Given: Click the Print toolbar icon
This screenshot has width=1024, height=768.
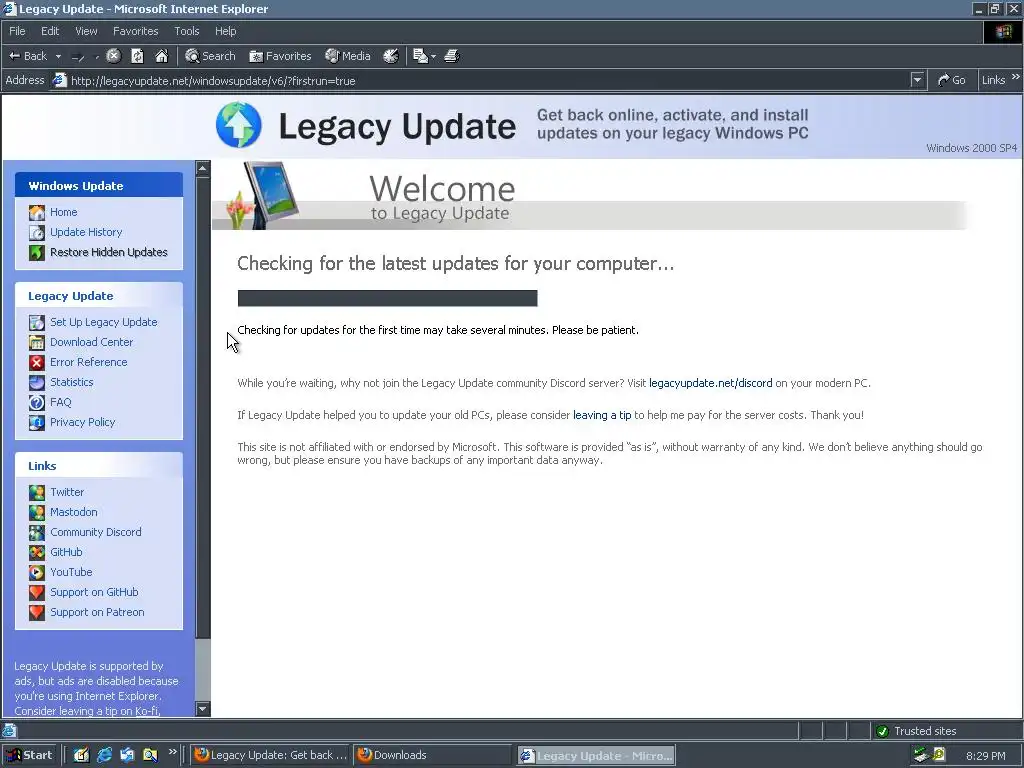Looking at the screenshot, I should (x=452, y=56).
